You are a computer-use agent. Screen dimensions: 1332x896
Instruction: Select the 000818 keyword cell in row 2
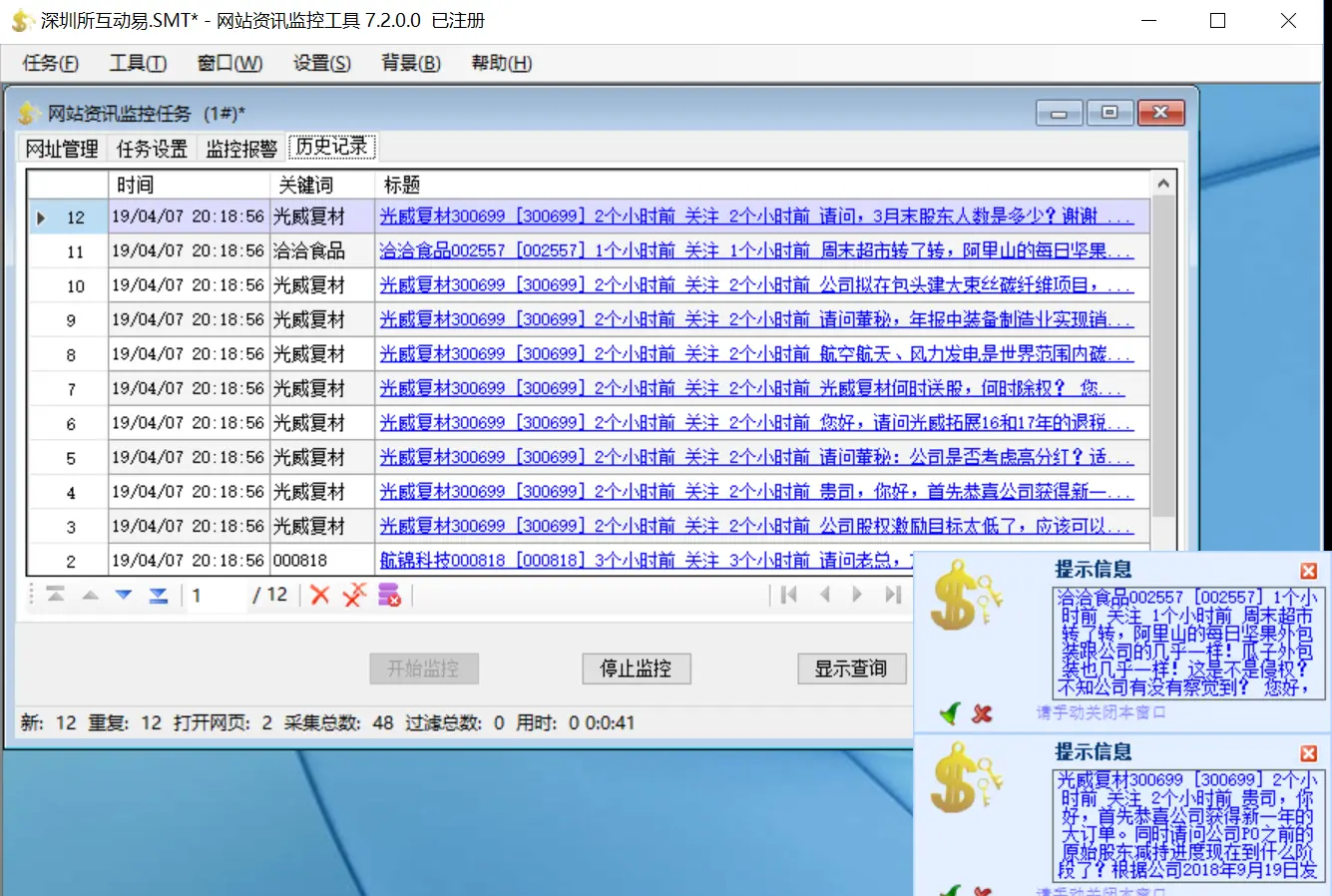point(322,561)
